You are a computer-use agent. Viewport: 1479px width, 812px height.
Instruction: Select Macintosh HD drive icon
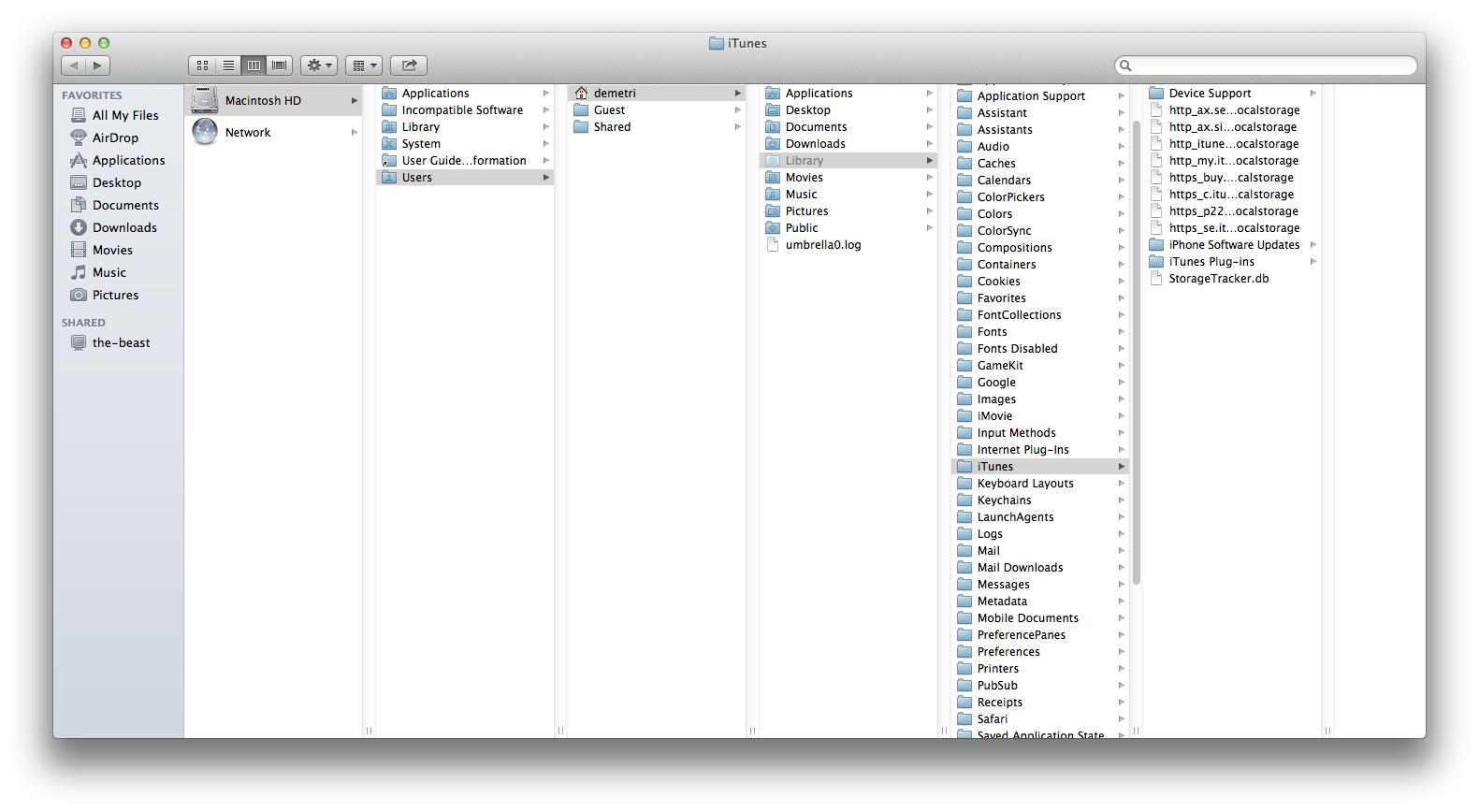pyautogui.click(x=205, y=100)
